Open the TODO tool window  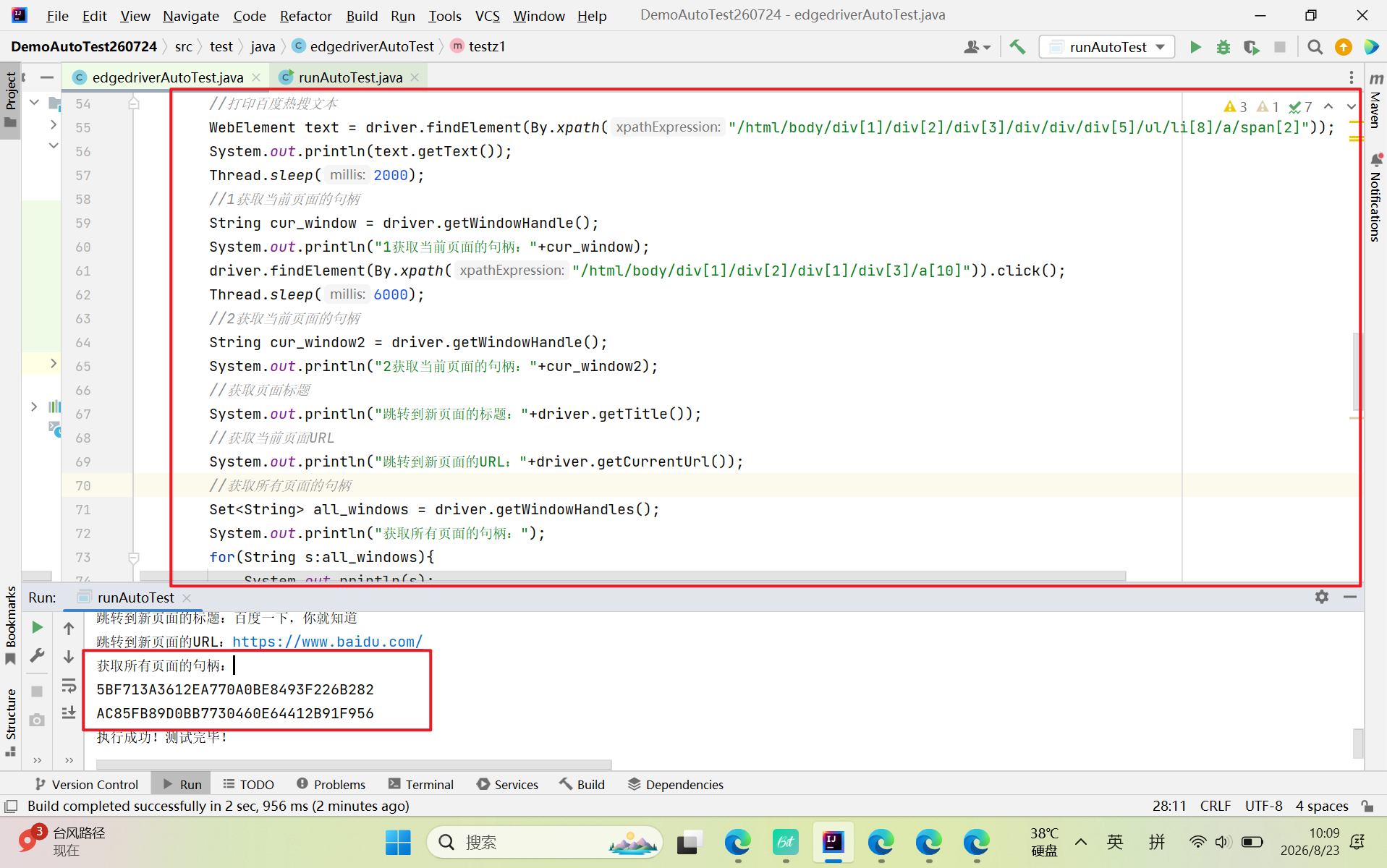tap(249, 784)
